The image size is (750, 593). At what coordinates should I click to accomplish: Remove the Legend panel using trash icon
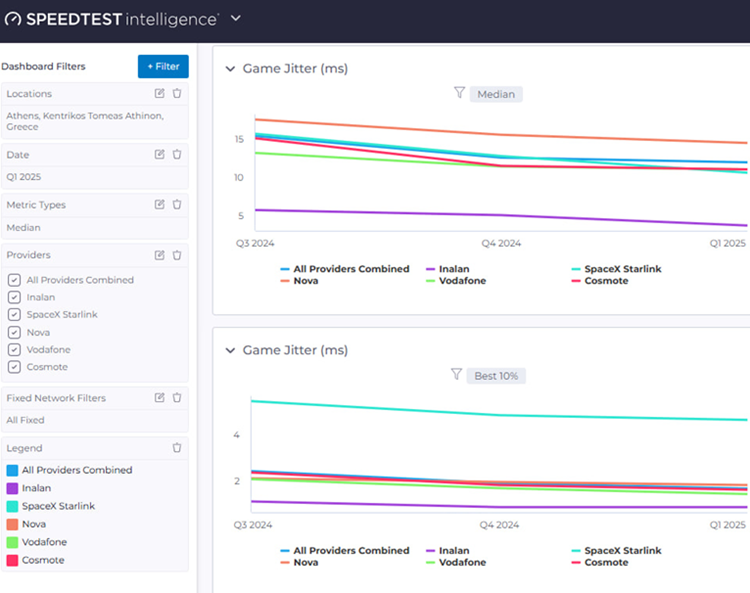[x=177, y=448]
